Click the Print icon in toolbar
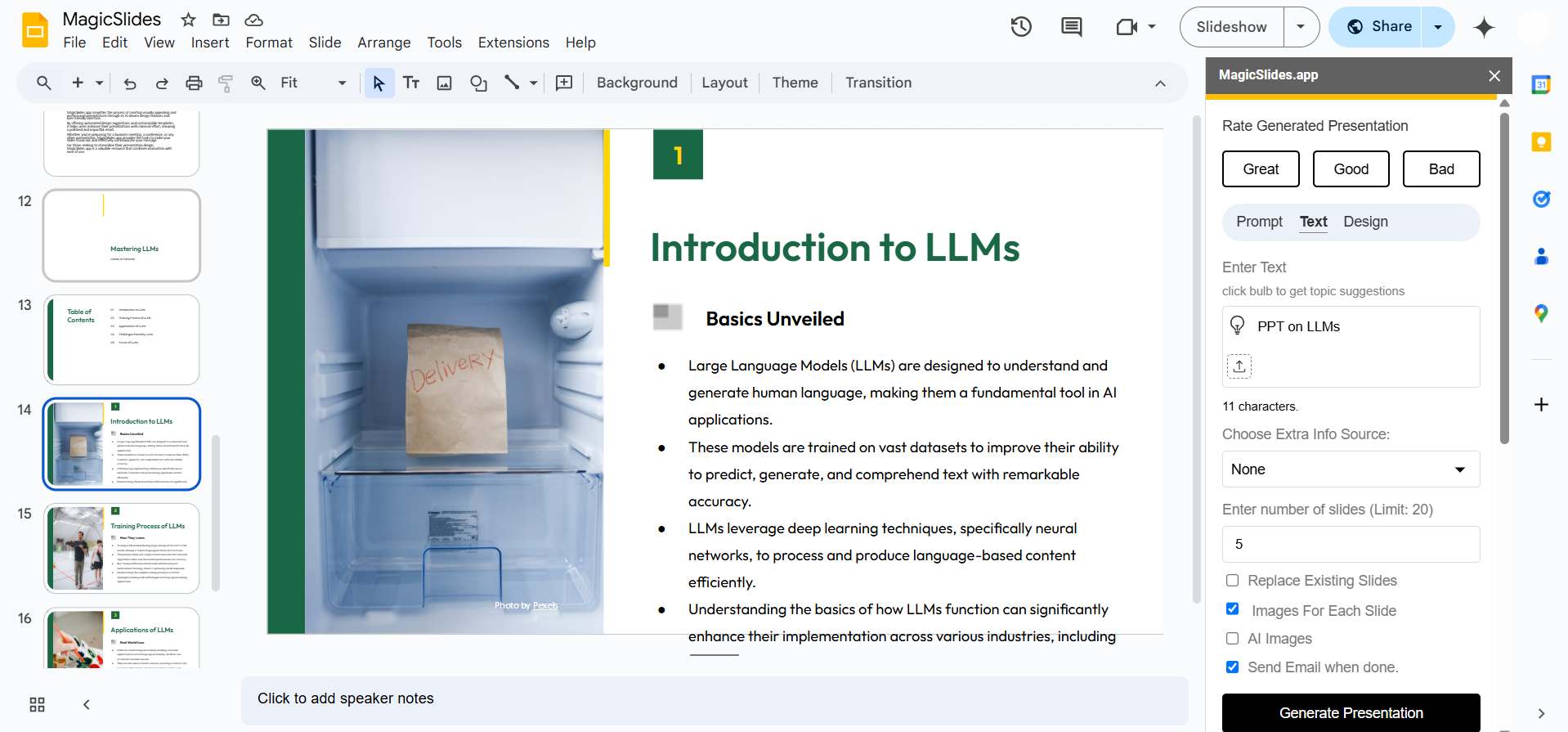Image resolution: width=1568 pixels, height=732 pixels. point(194,83)
